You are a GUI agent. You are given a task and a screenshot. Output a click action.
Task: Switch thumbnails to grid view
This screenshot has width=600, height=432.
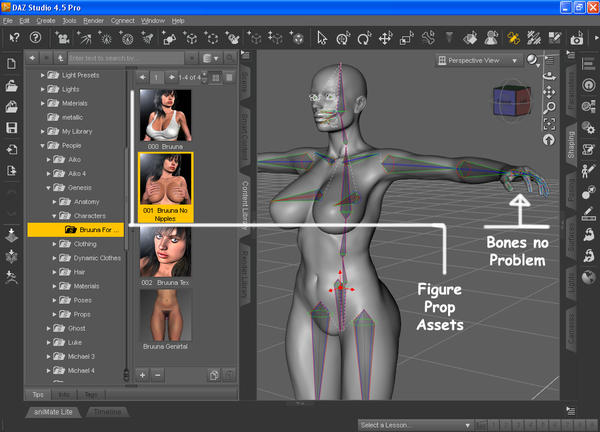216,78
